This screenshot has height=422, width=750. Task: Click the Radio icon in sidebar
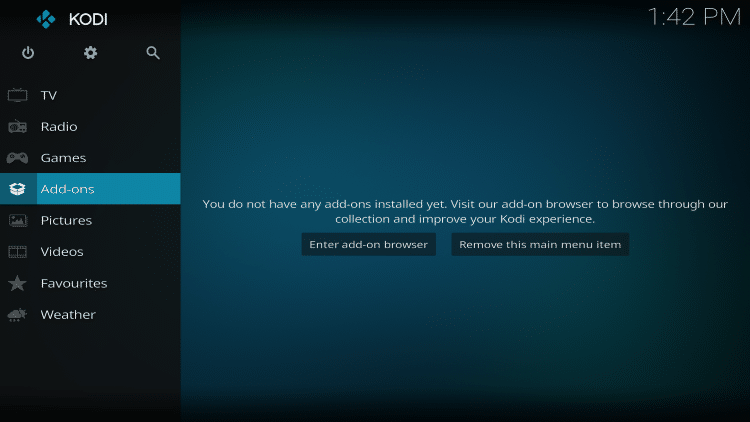click(18, 126)
